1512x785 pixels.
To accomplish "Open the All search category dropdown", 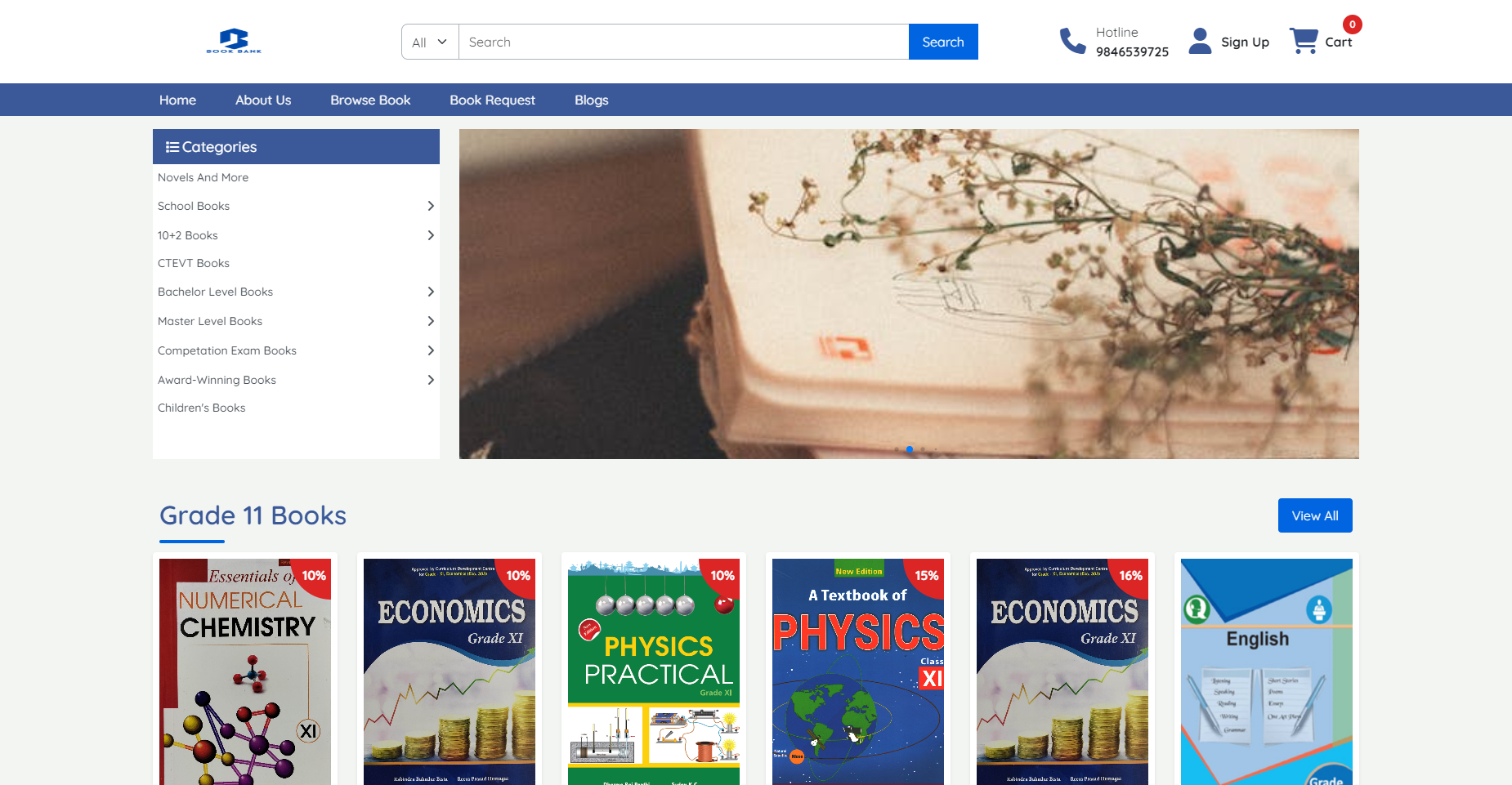I will [x=430, y=42].
